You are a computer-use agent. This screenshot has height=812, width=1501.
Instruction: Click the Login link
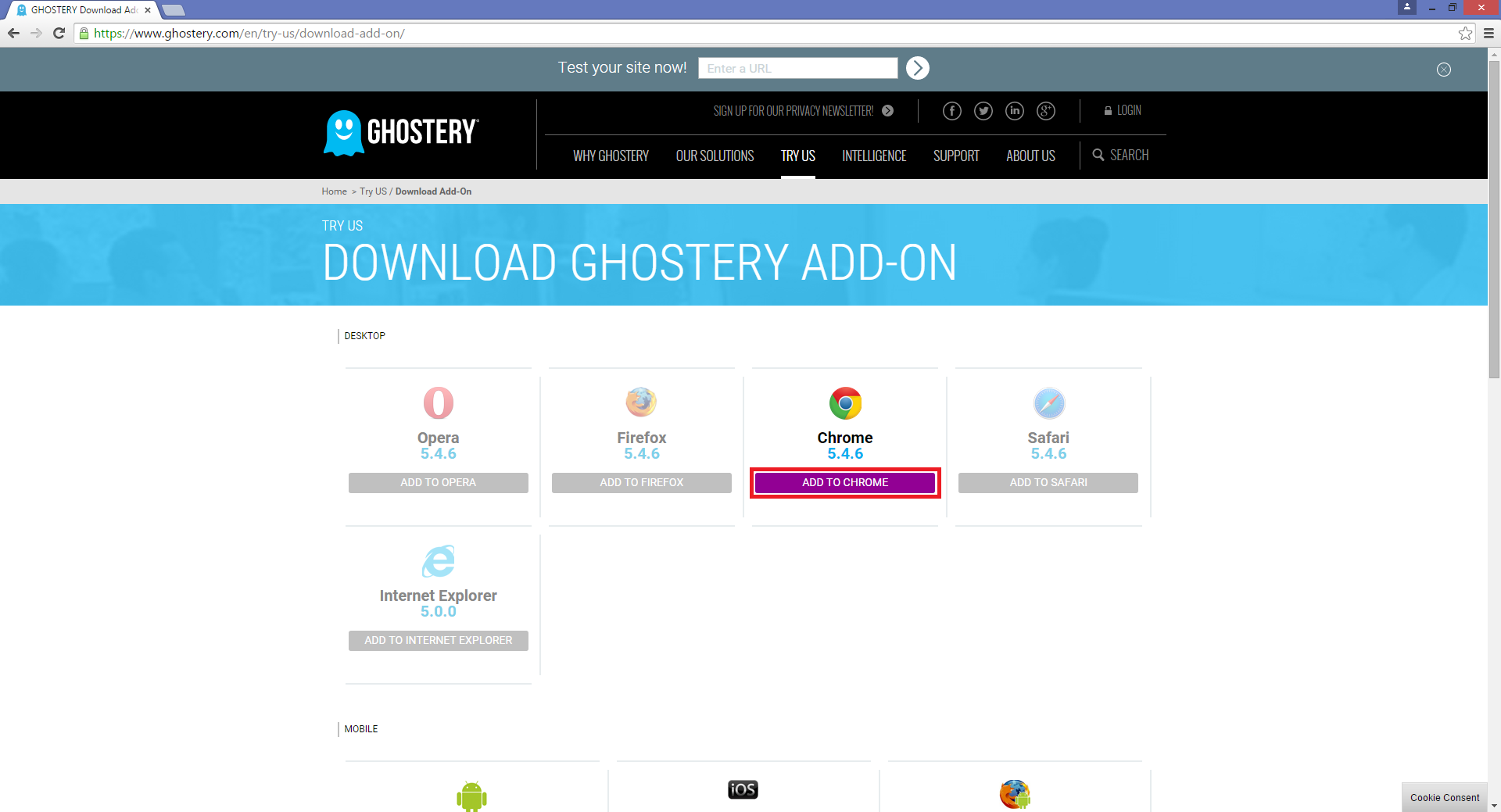[x=1123, y=111]
